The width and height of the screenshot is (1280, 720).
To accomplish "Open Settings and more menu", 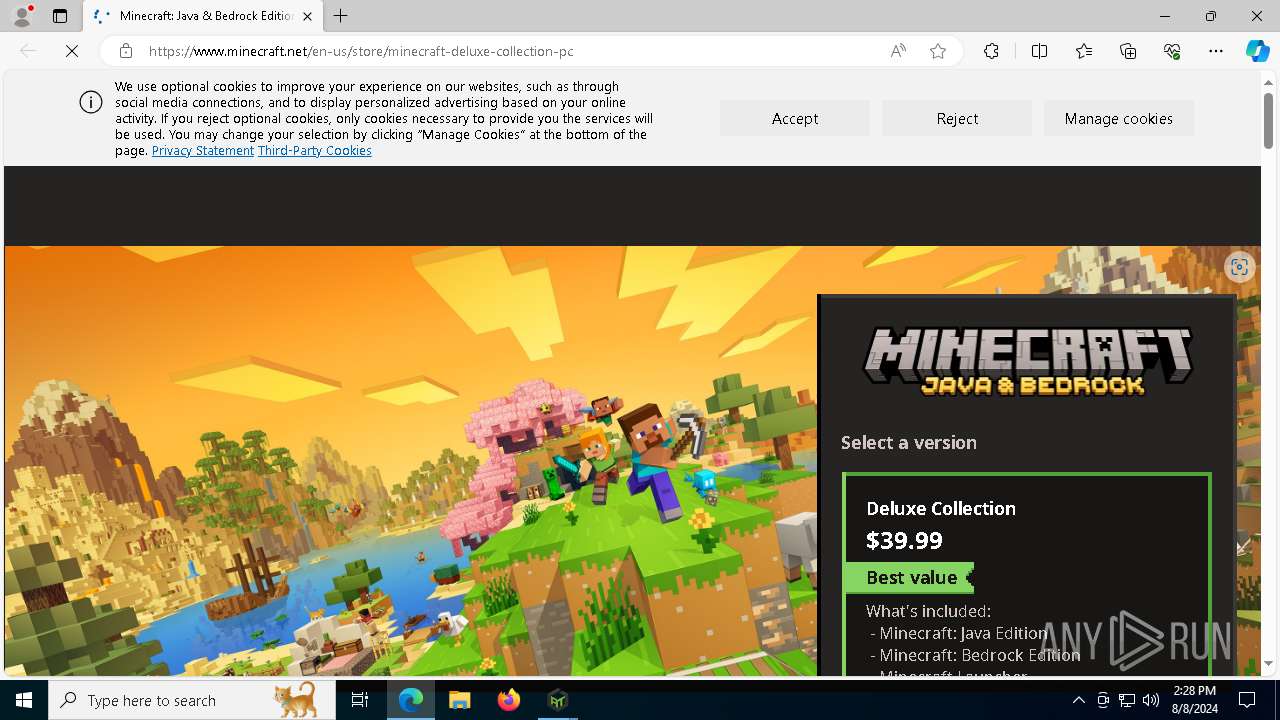I will click(x=1216, y=51).
